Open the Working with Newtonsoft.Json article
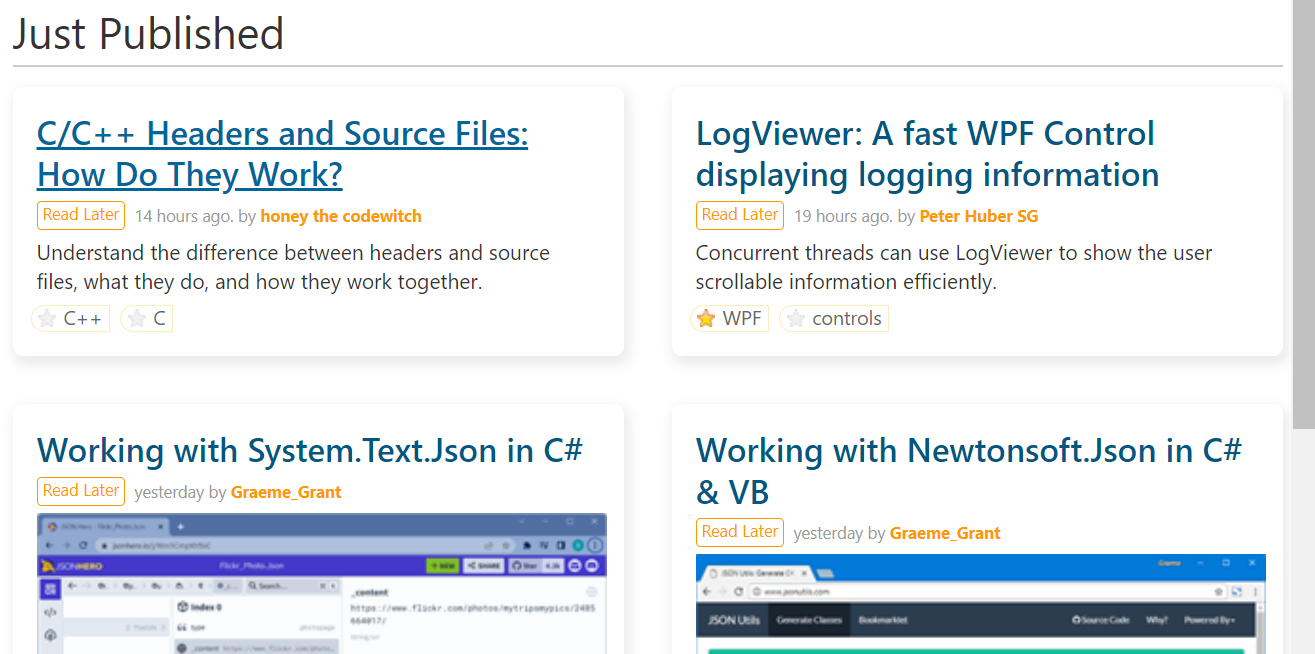 (x=969, y=471)
